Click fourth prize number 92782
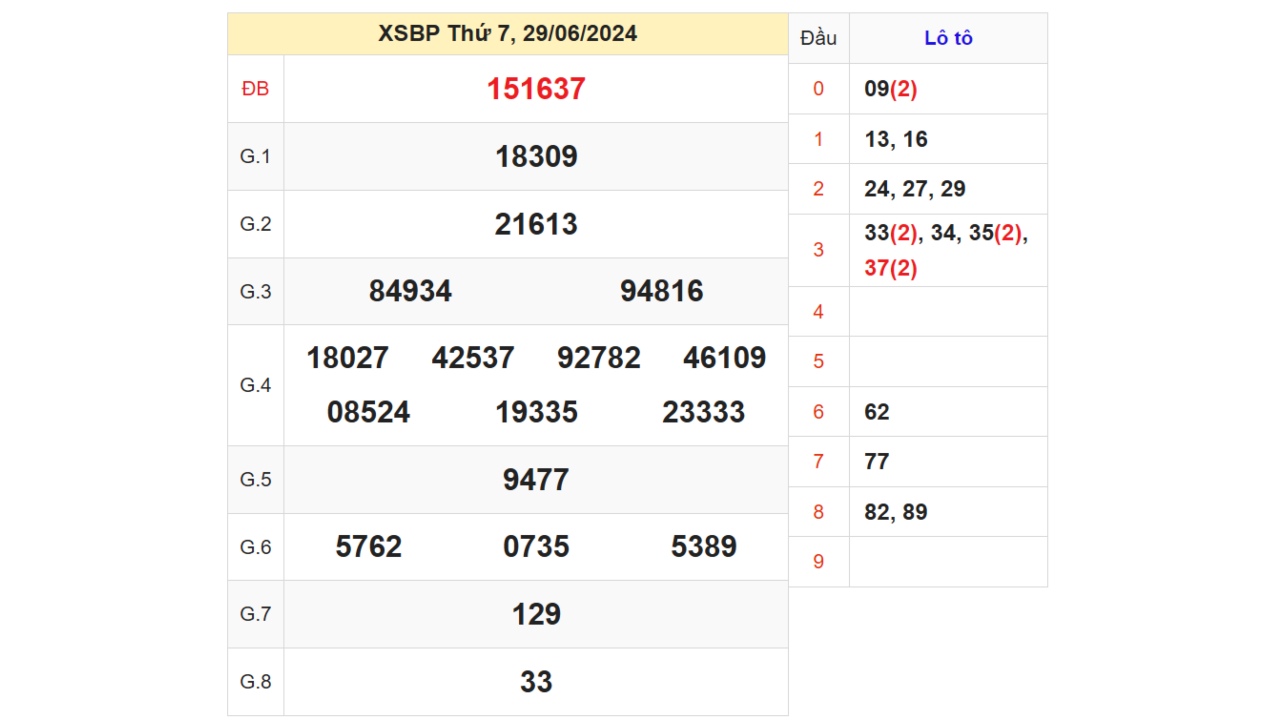The height and width of the screenshot is (720, 1280). (x=599, y=358)
